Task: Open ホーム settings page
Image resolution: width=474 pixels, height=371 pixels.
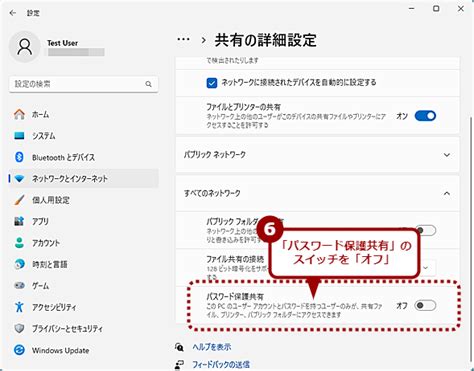Action: click(x=84, y=114)
